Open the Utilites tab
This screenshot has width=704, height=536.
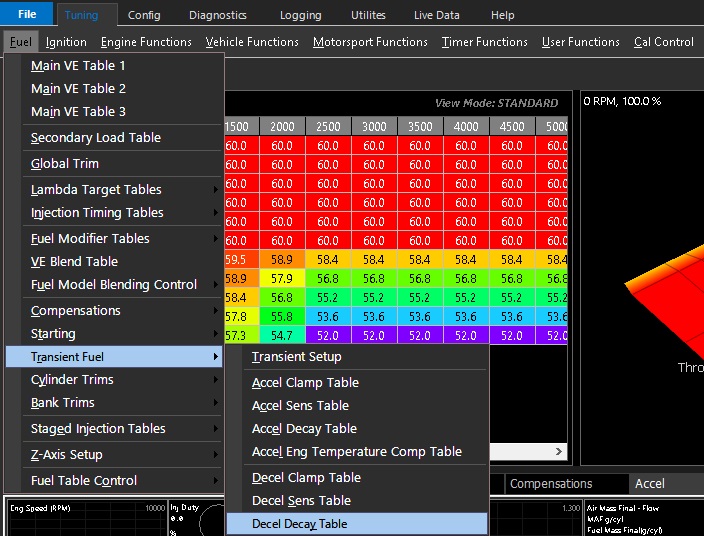click(368, 15)
